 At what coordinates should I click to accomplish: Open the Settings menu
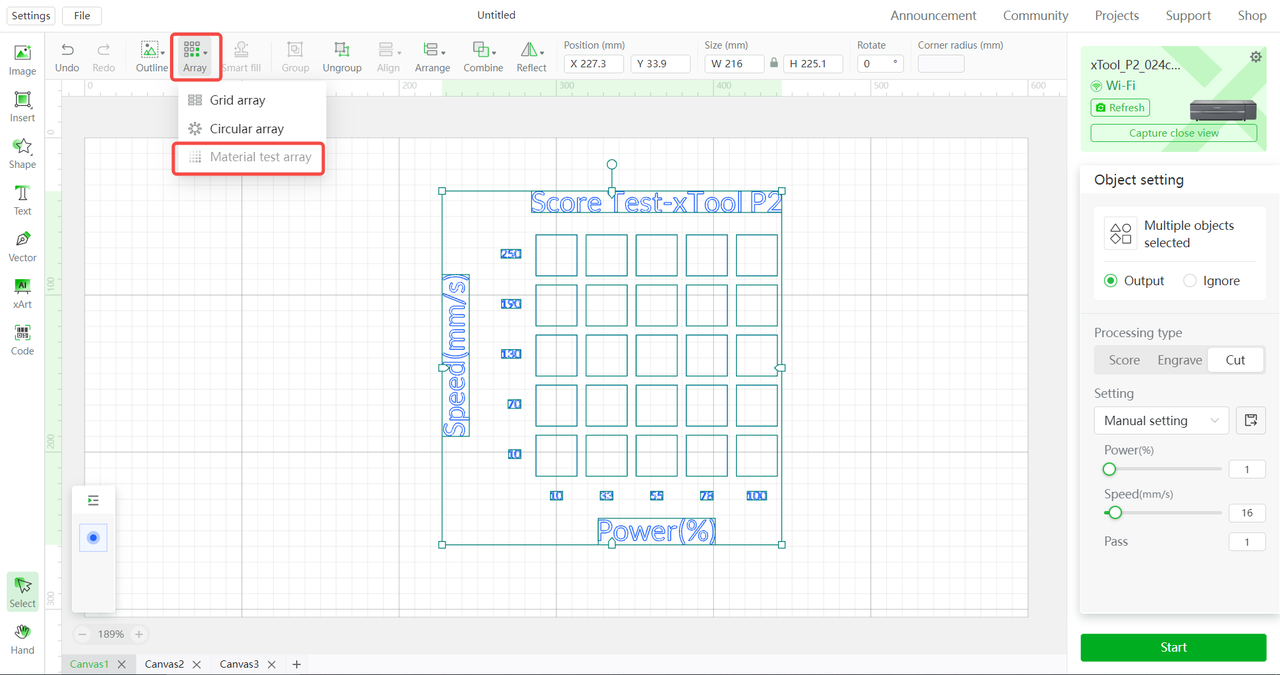[x=31, y=16]
